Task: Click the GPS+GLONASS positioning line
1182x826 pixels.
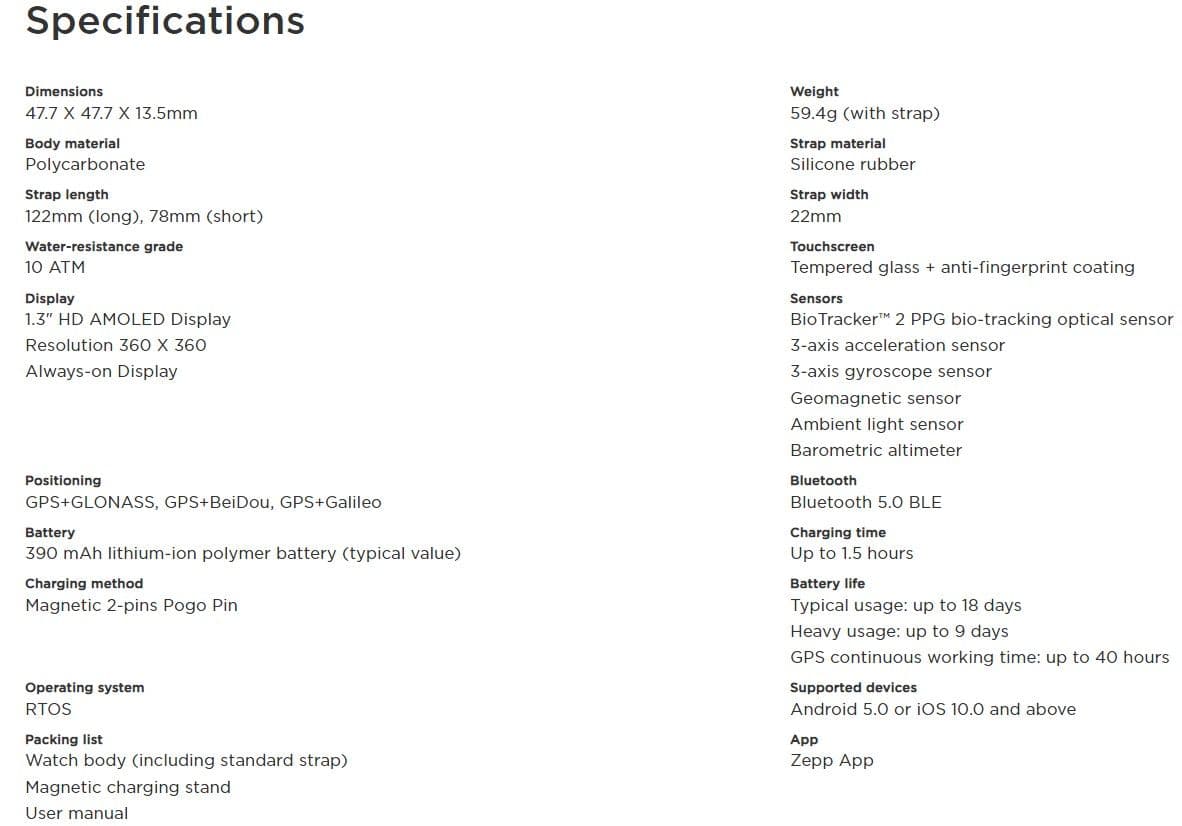Action: [203, 502]
